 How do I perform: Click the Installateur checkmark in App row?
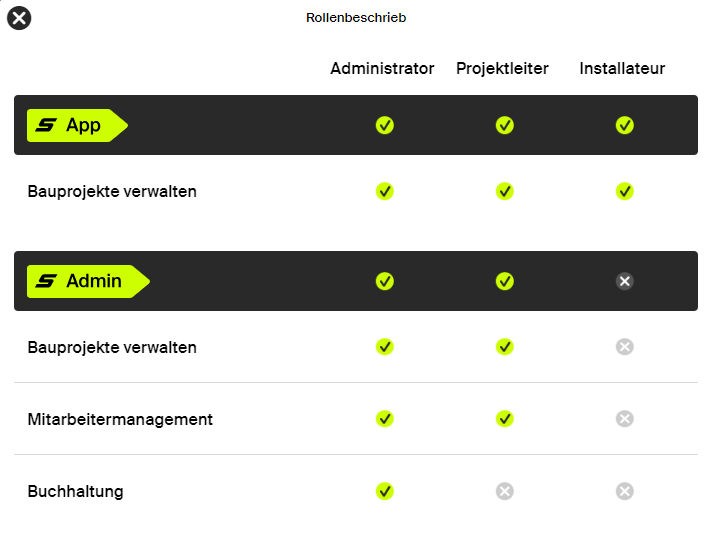(624, 125)
